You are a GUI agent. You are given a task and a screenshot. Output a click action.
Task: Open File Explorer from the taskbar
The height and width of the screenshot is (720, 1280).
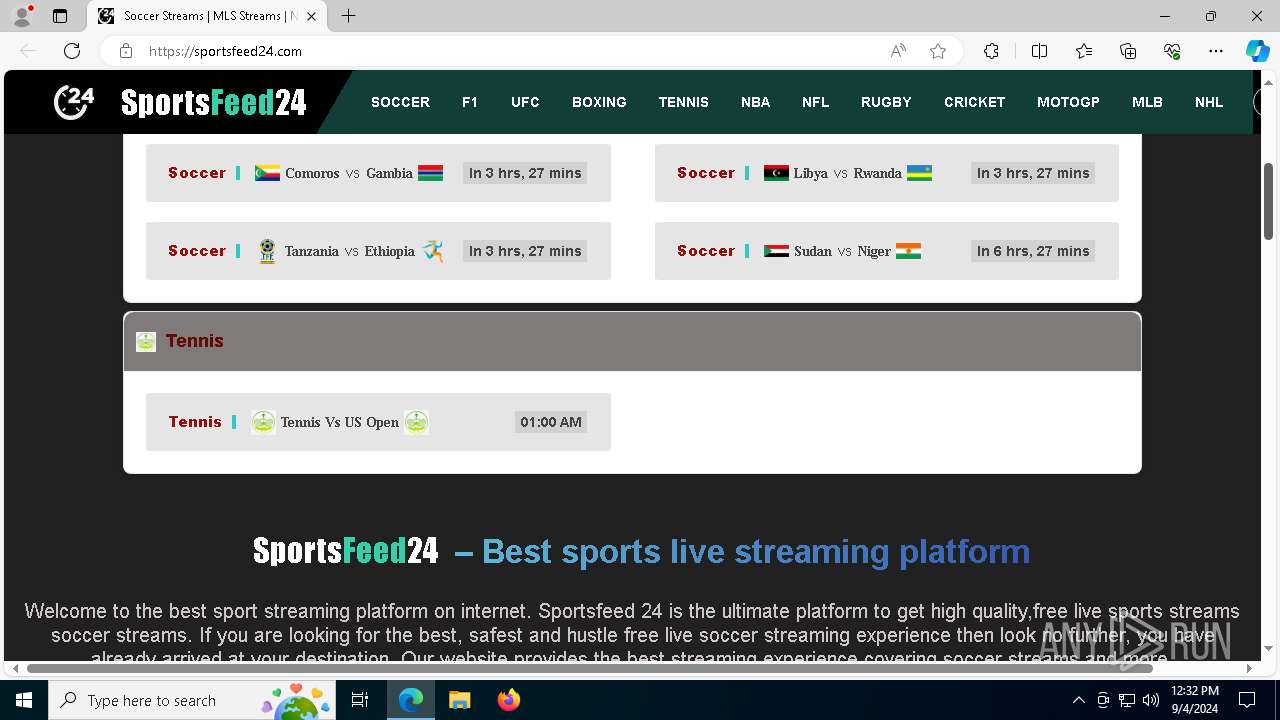(459, 700)
